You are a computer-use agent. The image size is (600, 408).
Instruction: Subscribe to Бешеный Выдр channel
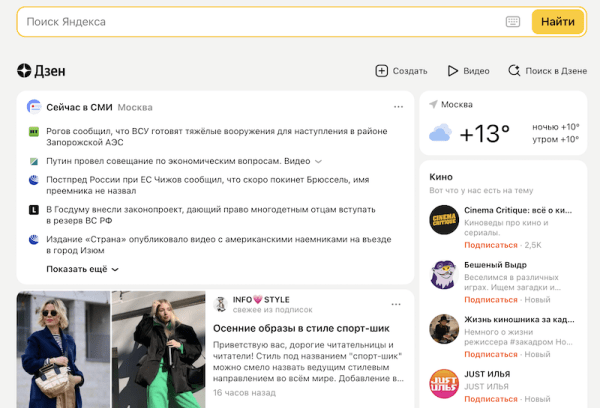491,300
